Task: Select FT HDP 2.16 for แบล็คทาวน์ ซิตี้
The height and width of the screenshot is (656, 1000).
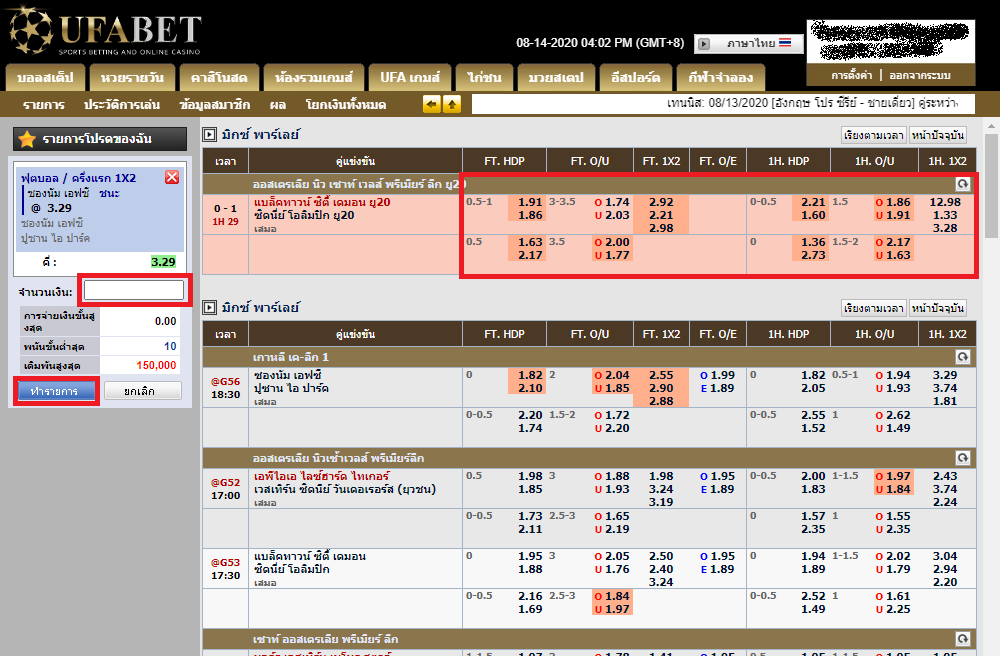Action: tap(530, 596)
